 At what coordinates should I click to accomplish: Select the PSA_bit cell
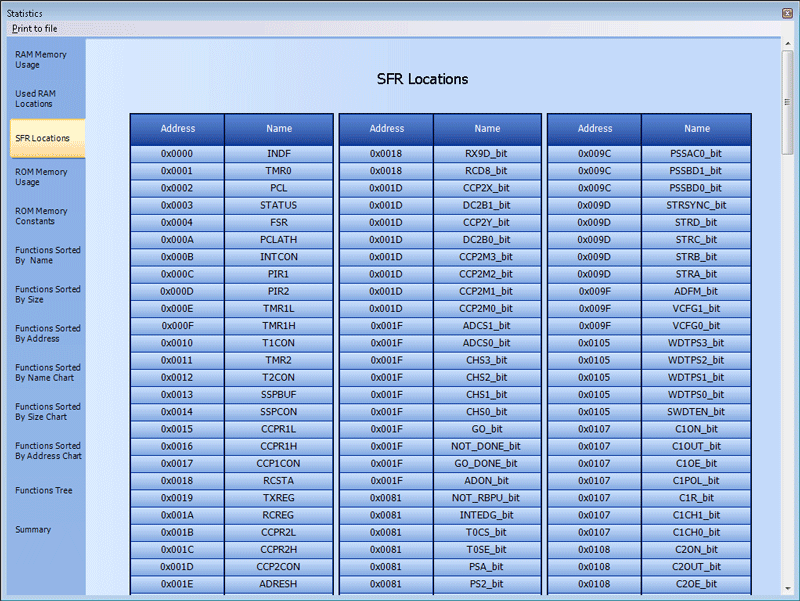point(487,567)
